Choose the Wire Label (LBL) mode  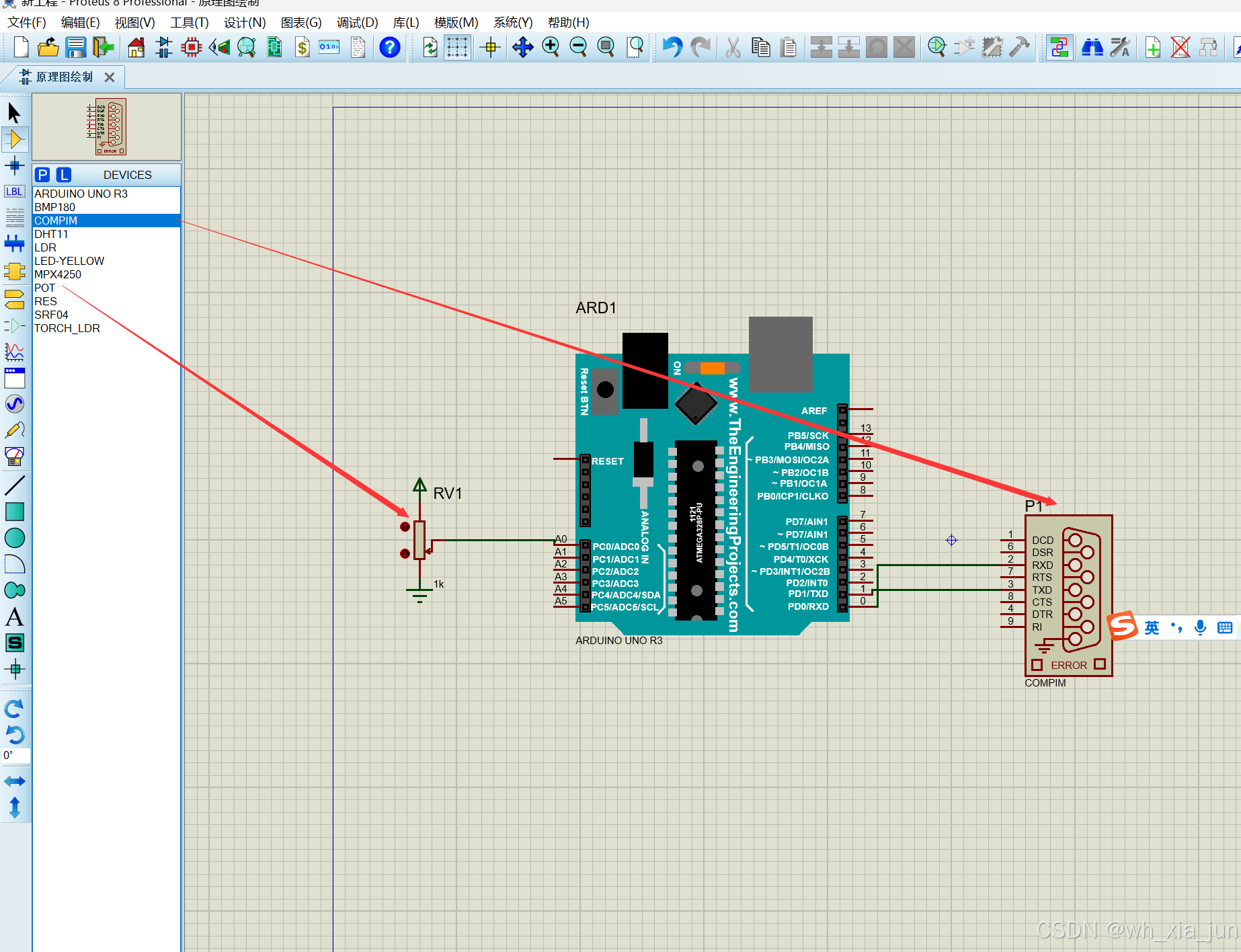tap(14, 192)
